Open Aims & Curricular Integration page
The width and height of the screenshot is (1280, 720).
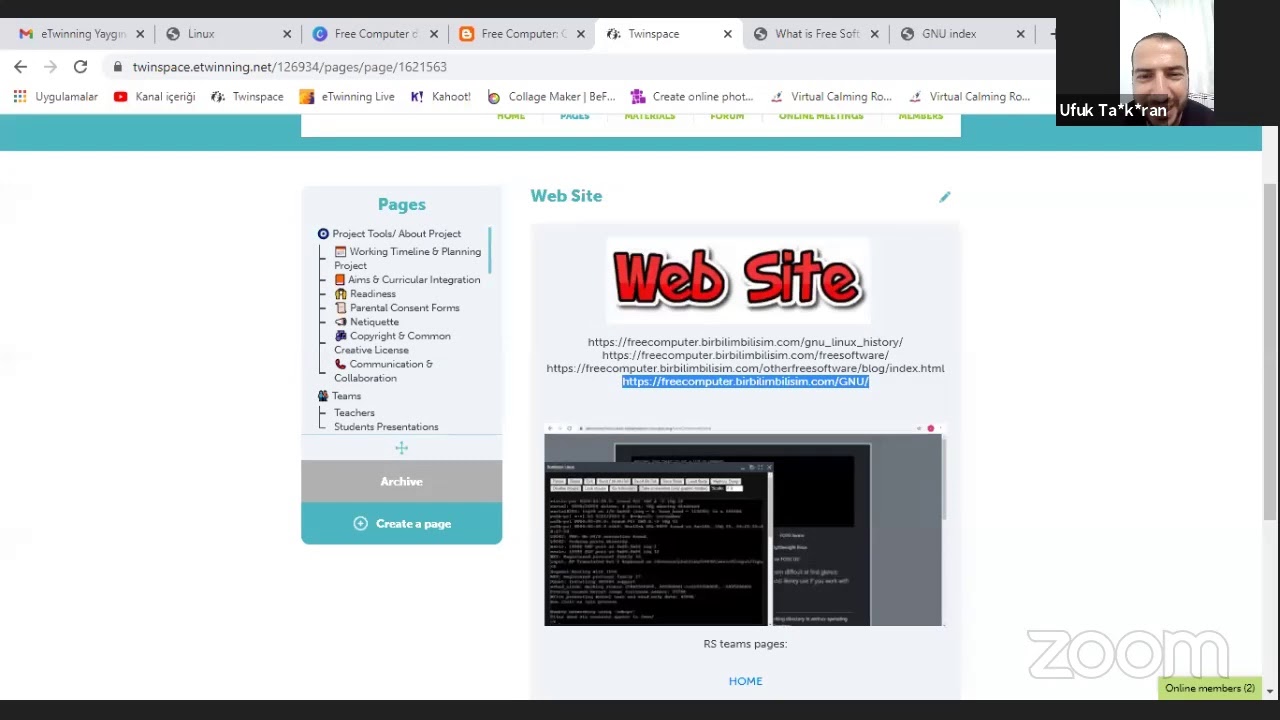(x=408, y=280)
